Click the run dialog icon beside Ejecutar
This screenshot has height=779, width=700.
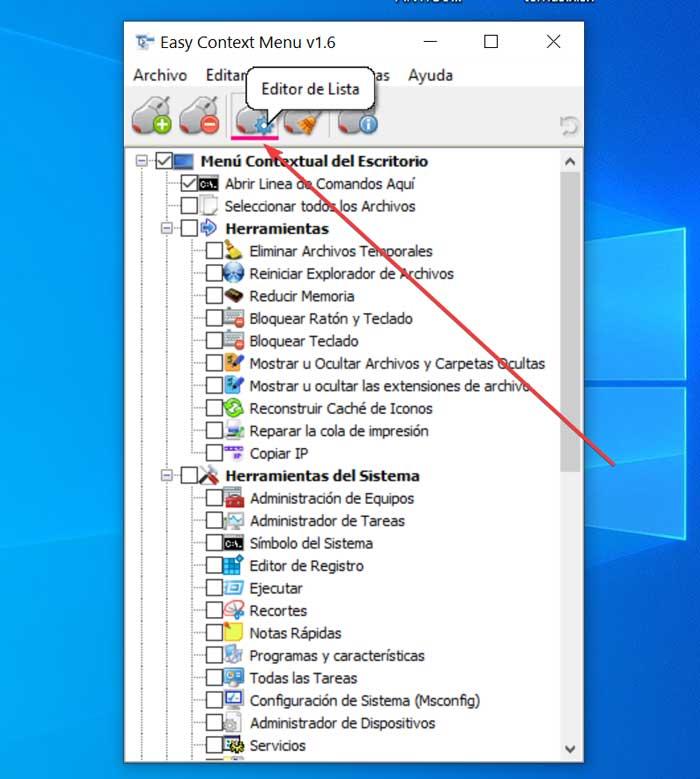point(233,588)
